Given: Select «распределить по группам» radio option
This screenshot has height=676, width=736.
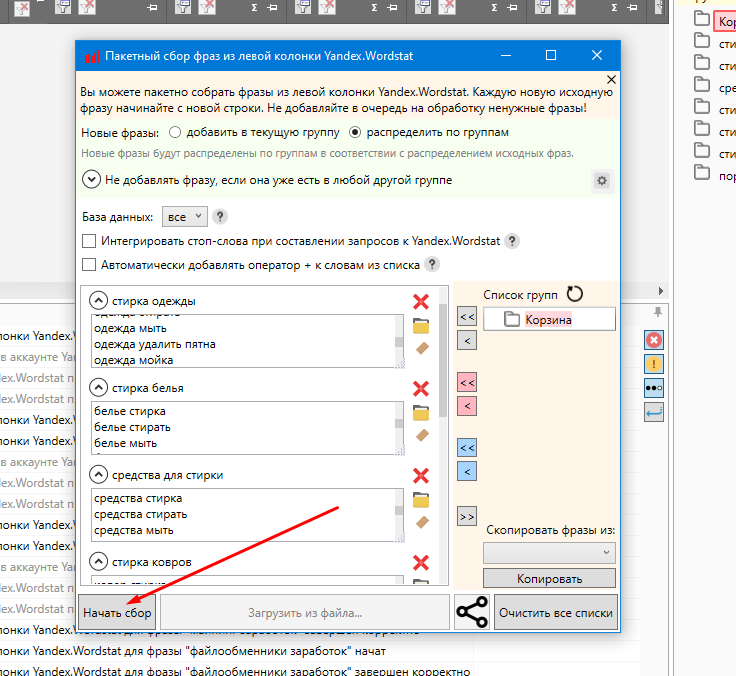Looking at the screenshot, I should click(355, 132).
